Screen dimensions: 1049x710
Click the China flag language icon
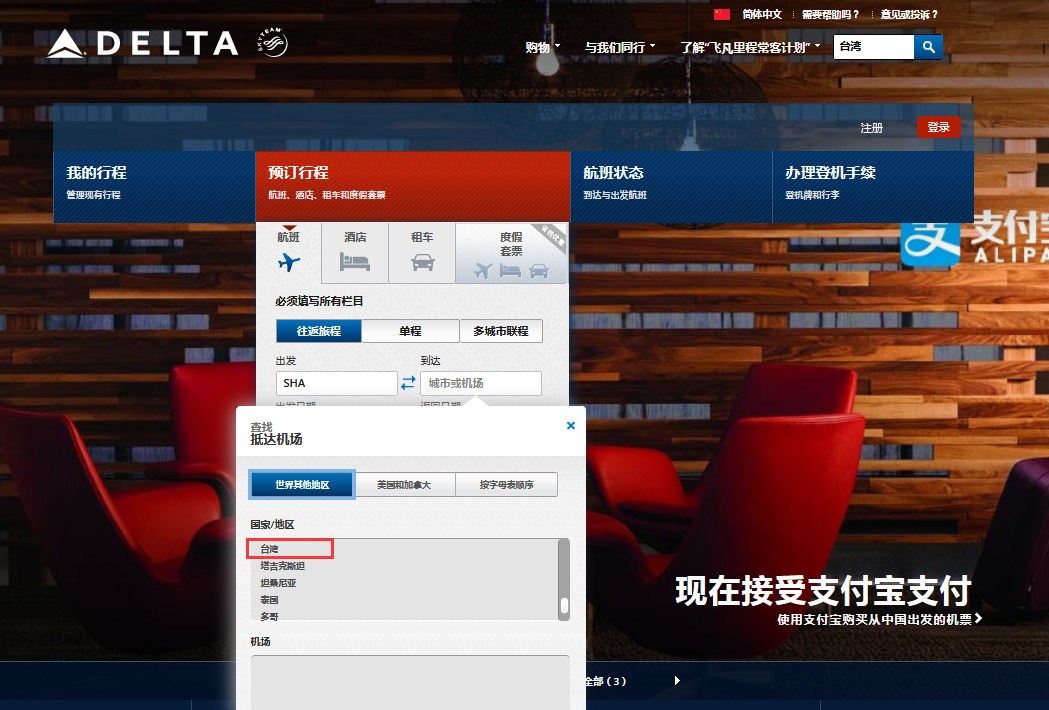[722, 15]
